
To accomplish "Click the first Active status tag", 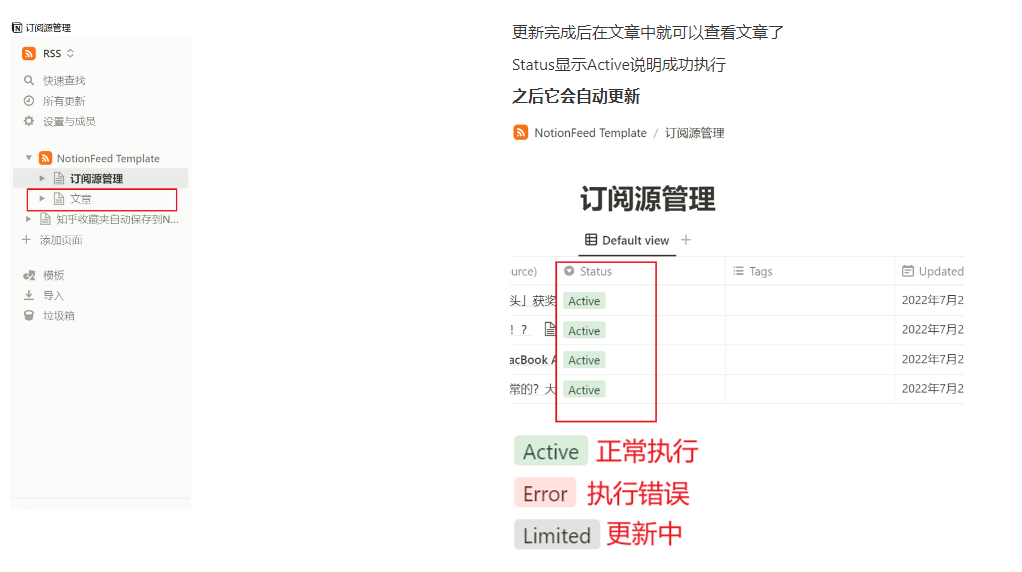I will pyautogui.click(x=584, y=301).
